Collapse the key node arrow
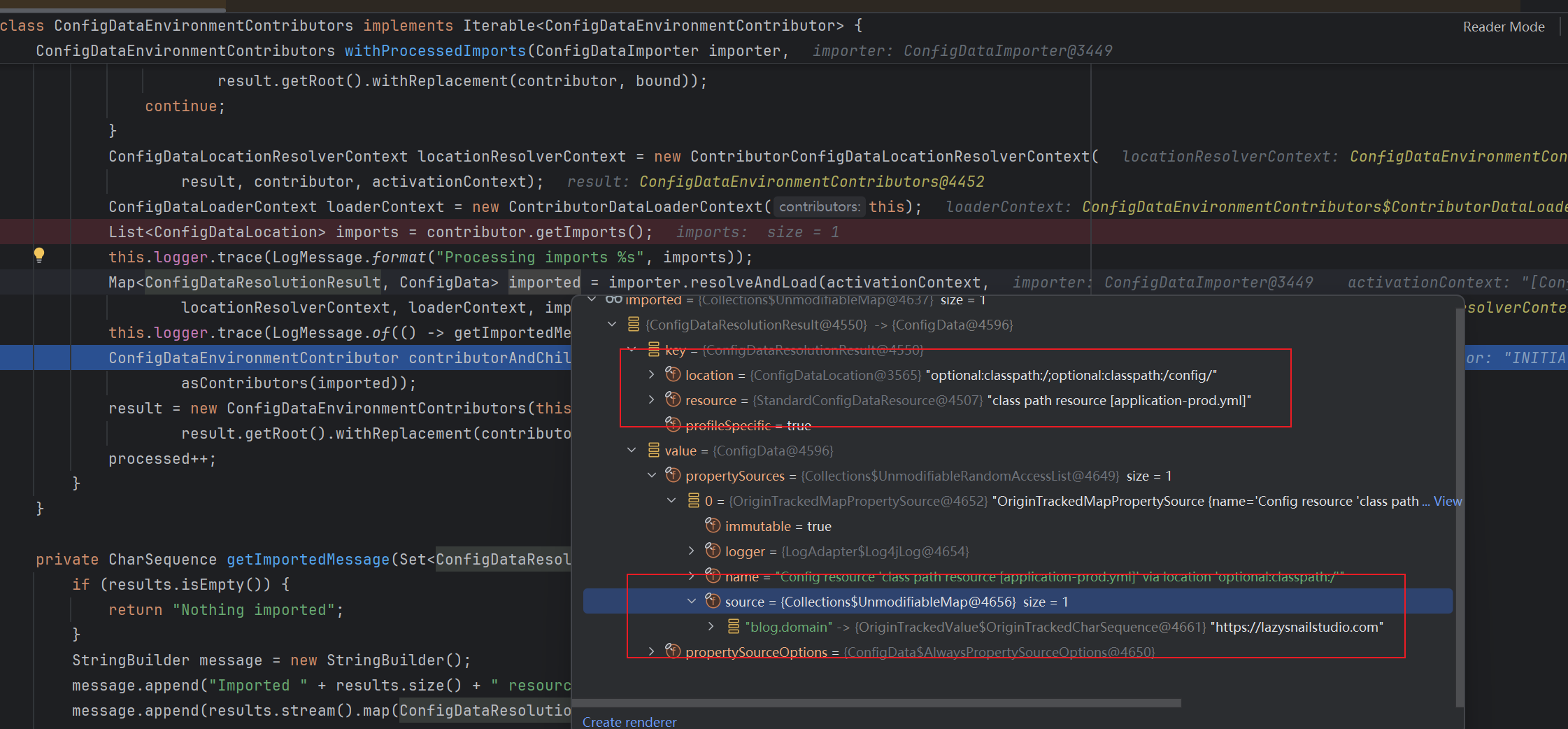1568x729 pixels. point(632,349)
